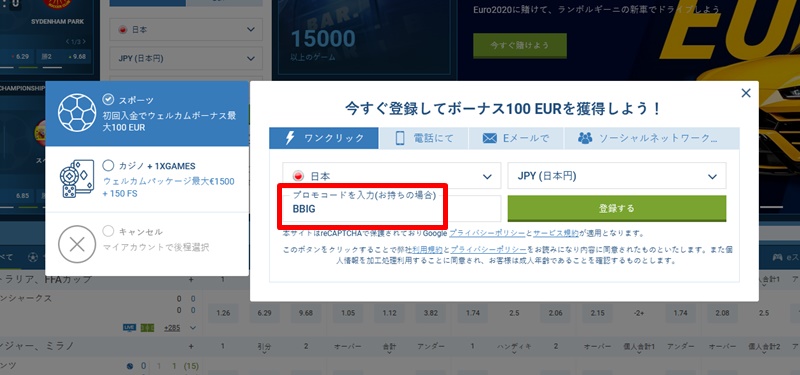The height and width of the screenshot is (375, 800).
Task: Open the +285 more markets link
Action: click(x=172, y=328)
